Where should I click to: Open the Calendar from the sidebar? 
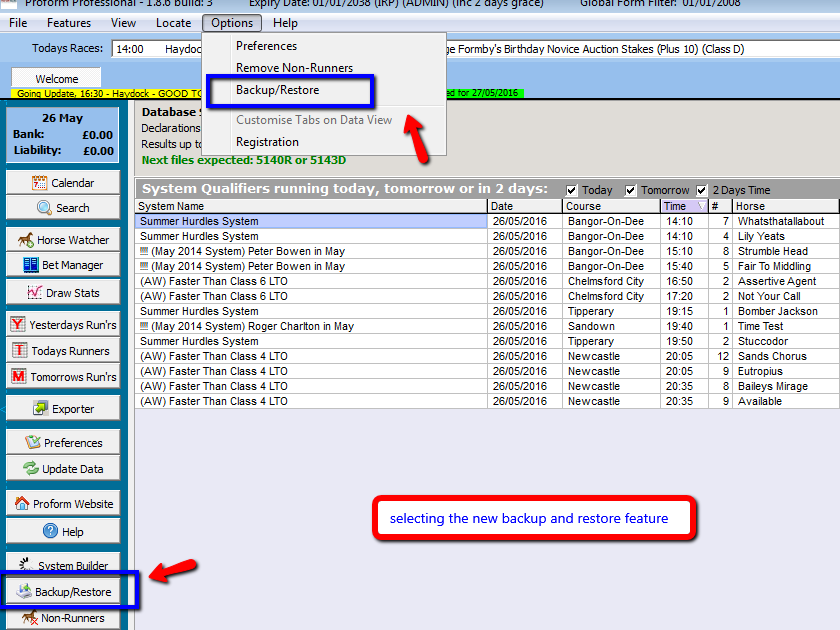63,183
